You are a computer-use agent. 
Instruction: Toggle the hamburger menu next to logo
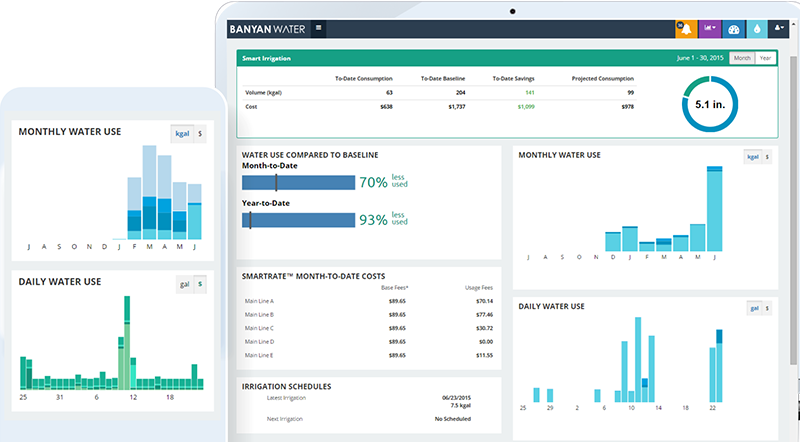pos(318,28)
